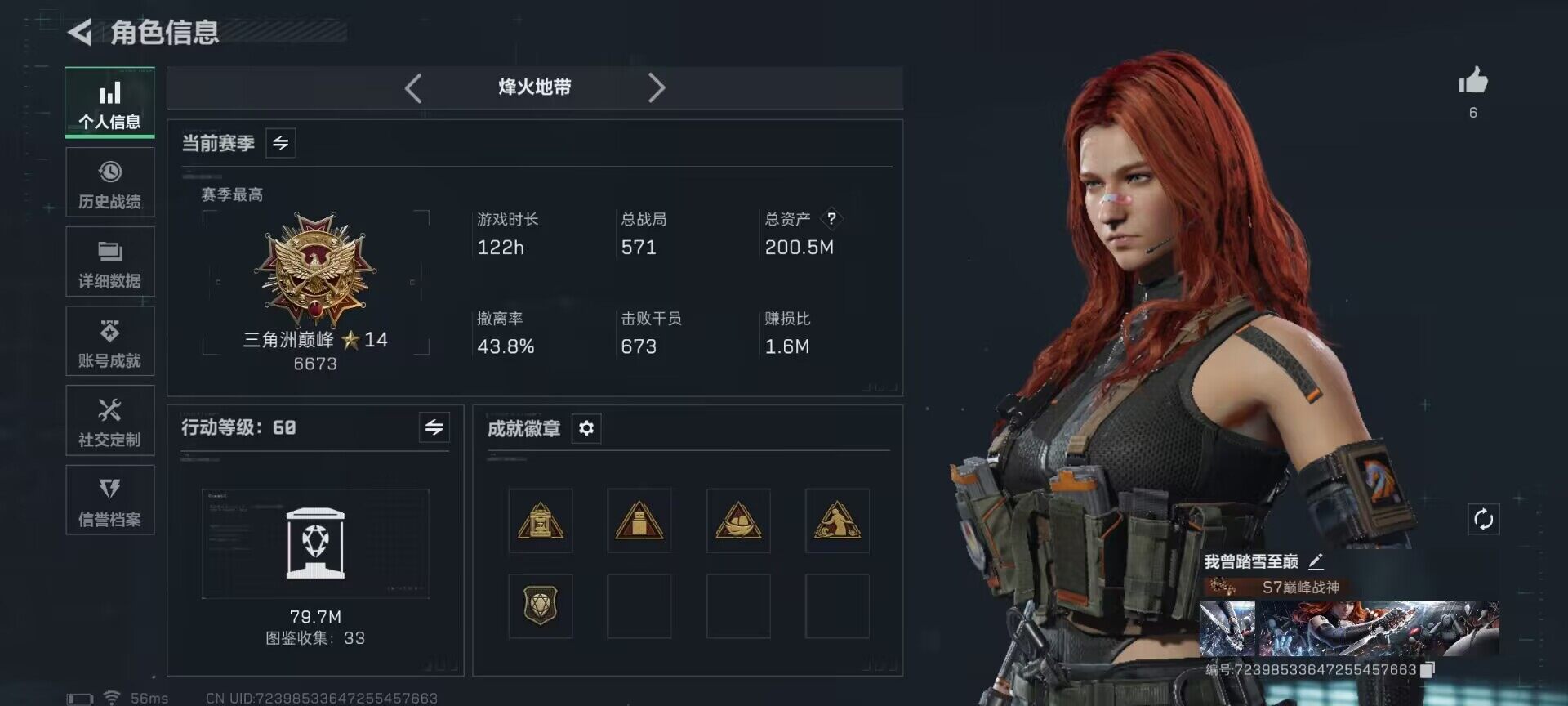The height and width of the screenshot is (706, 1568).
Task: Open the 社交定制 section
Action: coord(110,421)
